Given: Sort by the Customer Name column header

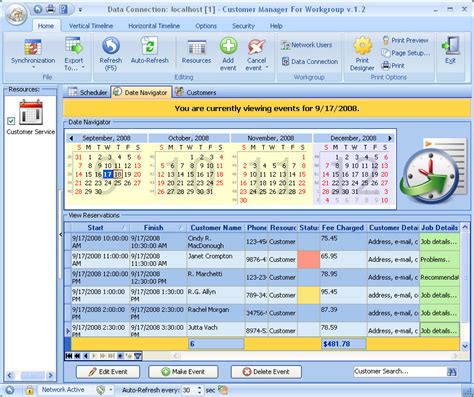Looking at the screenshot, I should tap(216, 228).
